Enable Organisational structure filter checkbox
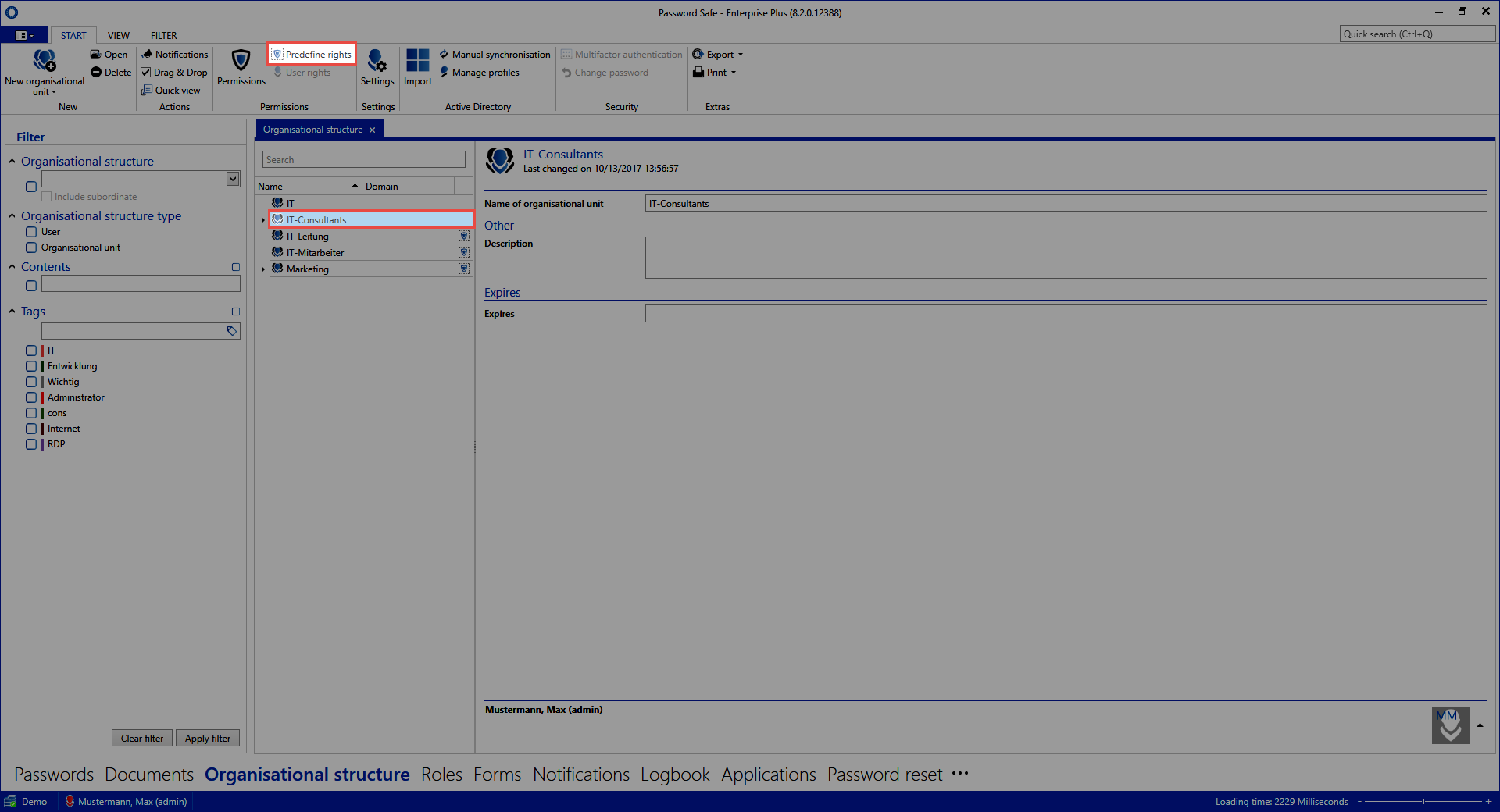The width and height of the screenshot is (1500, 812). [31, 187]
